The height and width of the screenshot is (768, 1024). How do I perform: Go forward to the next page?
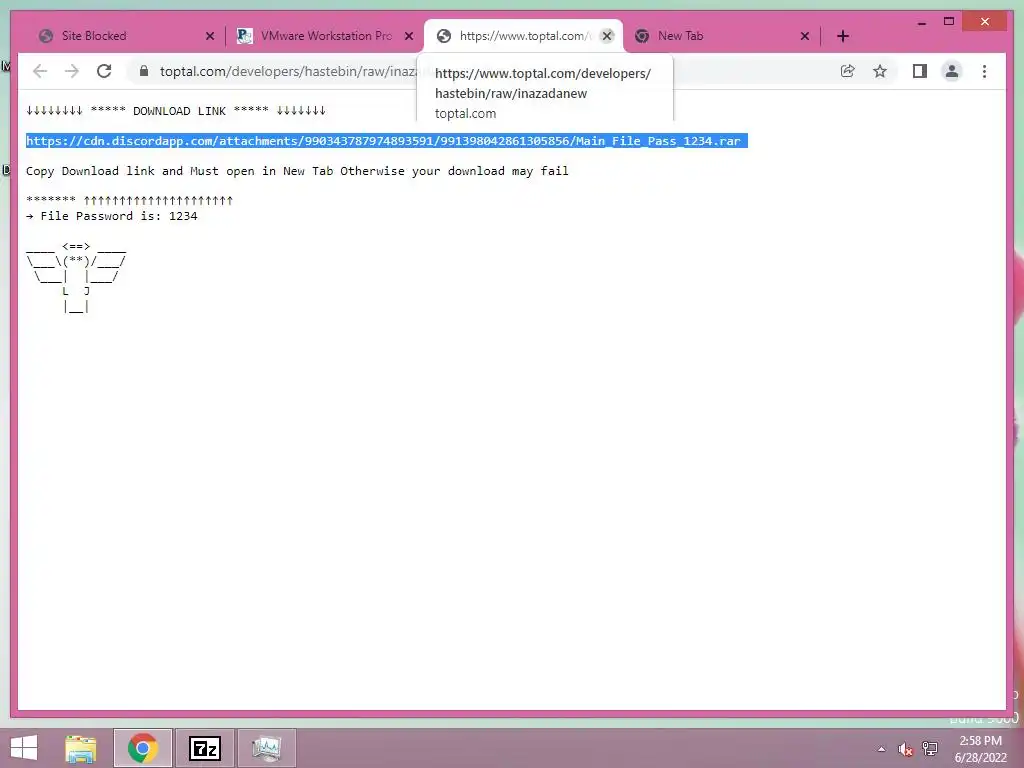(x=72, y=71)
